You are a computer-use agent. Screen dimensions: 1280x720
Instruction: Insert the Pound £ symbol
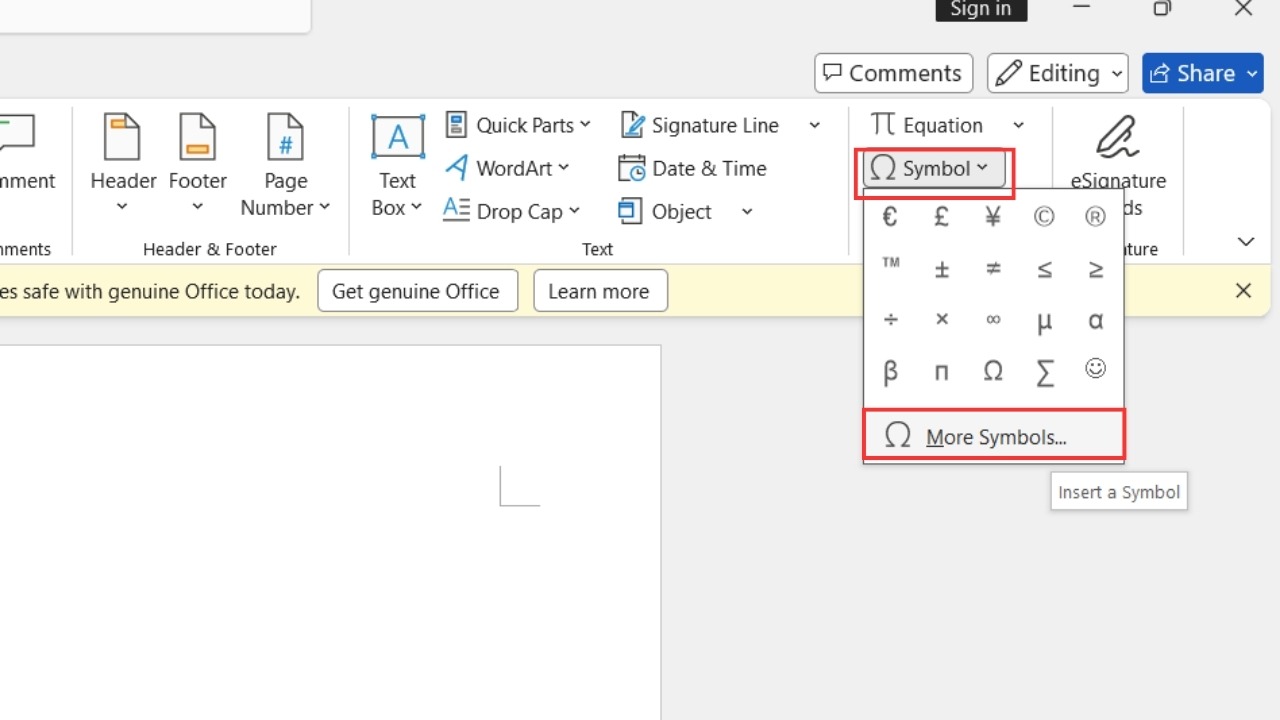click(x=941, y=217)
